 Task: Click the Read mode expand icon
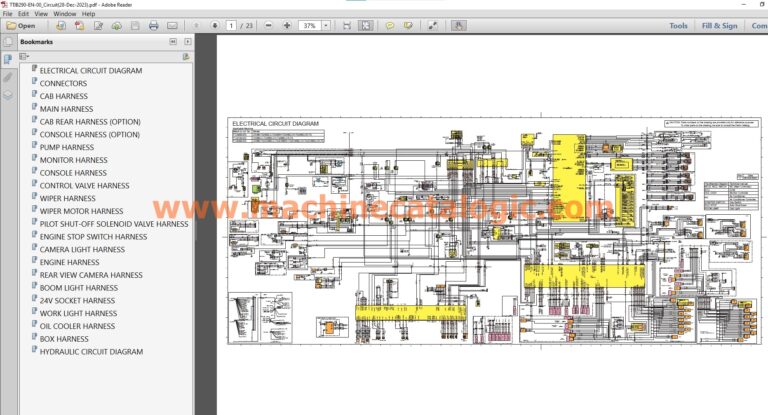(x=432, y=25)
